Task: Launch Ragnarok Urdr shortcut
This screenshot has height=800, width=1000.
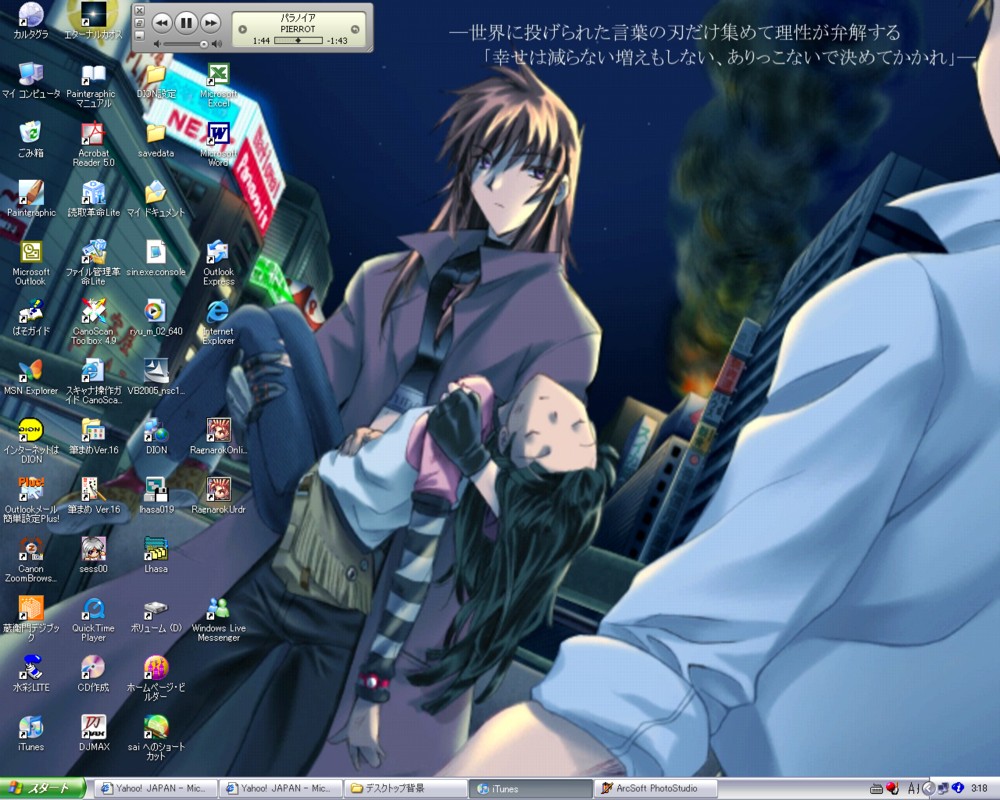Action: point(218,496)
